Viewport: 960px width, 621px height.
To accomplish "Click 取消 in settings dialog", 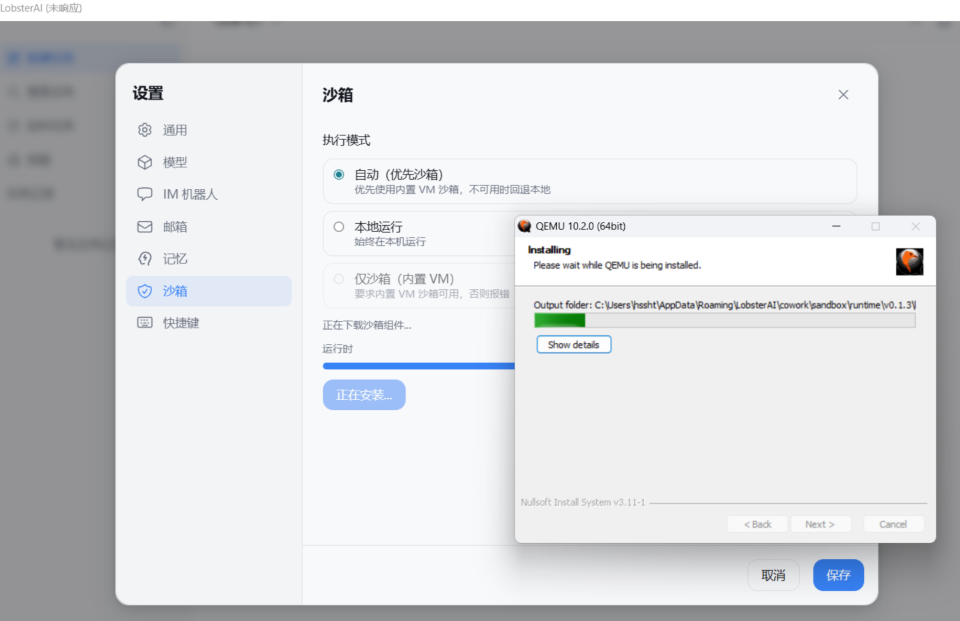I will tap(773, 575).
